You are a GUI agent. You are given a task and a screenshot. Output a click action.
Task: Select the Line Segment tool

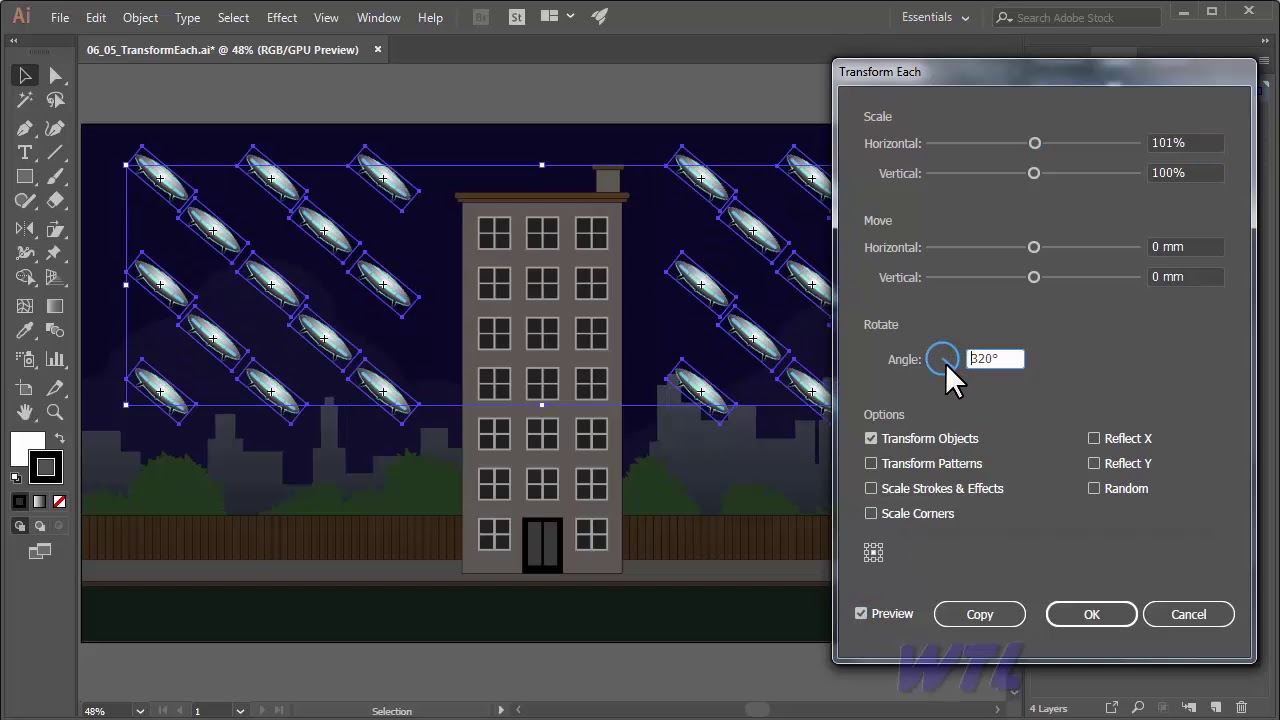click(x=55, y=152)
